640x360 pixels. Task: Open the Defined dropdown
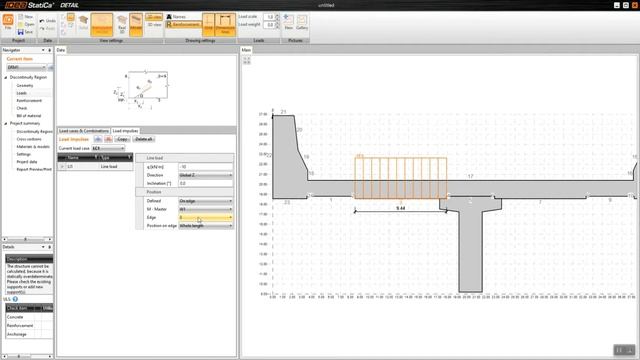pyautogui.click(x=205, y=201)
